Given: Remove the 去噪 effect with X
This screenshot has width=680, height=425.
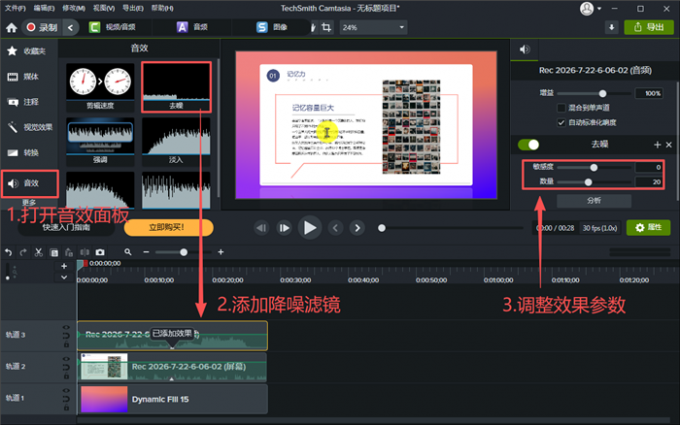Looking at the screenshot, I should pyautogui.click(x=669, y=145).
